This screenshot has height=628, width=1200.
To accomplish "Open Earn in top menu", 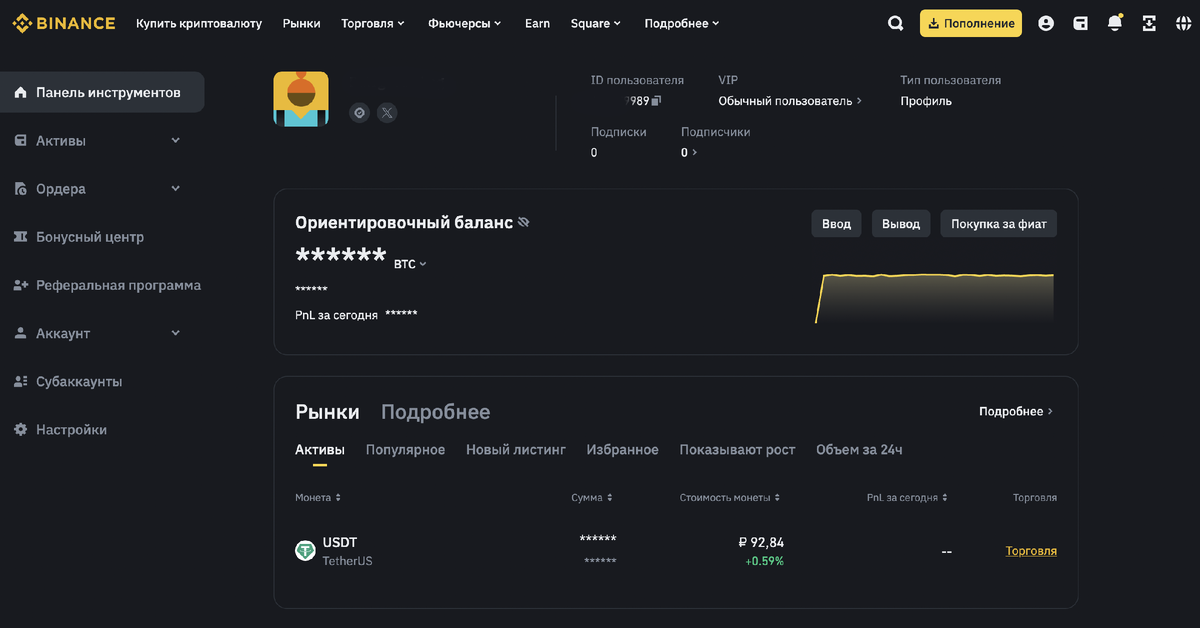I will pyautogui.click(x=537, y=23).
